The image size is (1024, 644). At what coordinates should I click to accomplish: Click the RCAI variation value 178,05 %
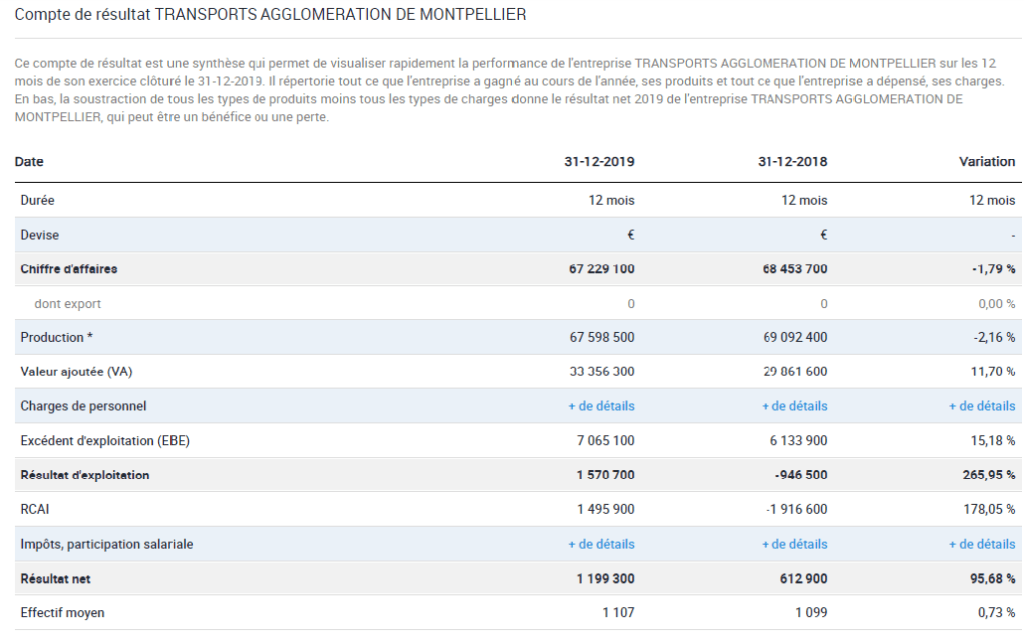tap(989, 510)
